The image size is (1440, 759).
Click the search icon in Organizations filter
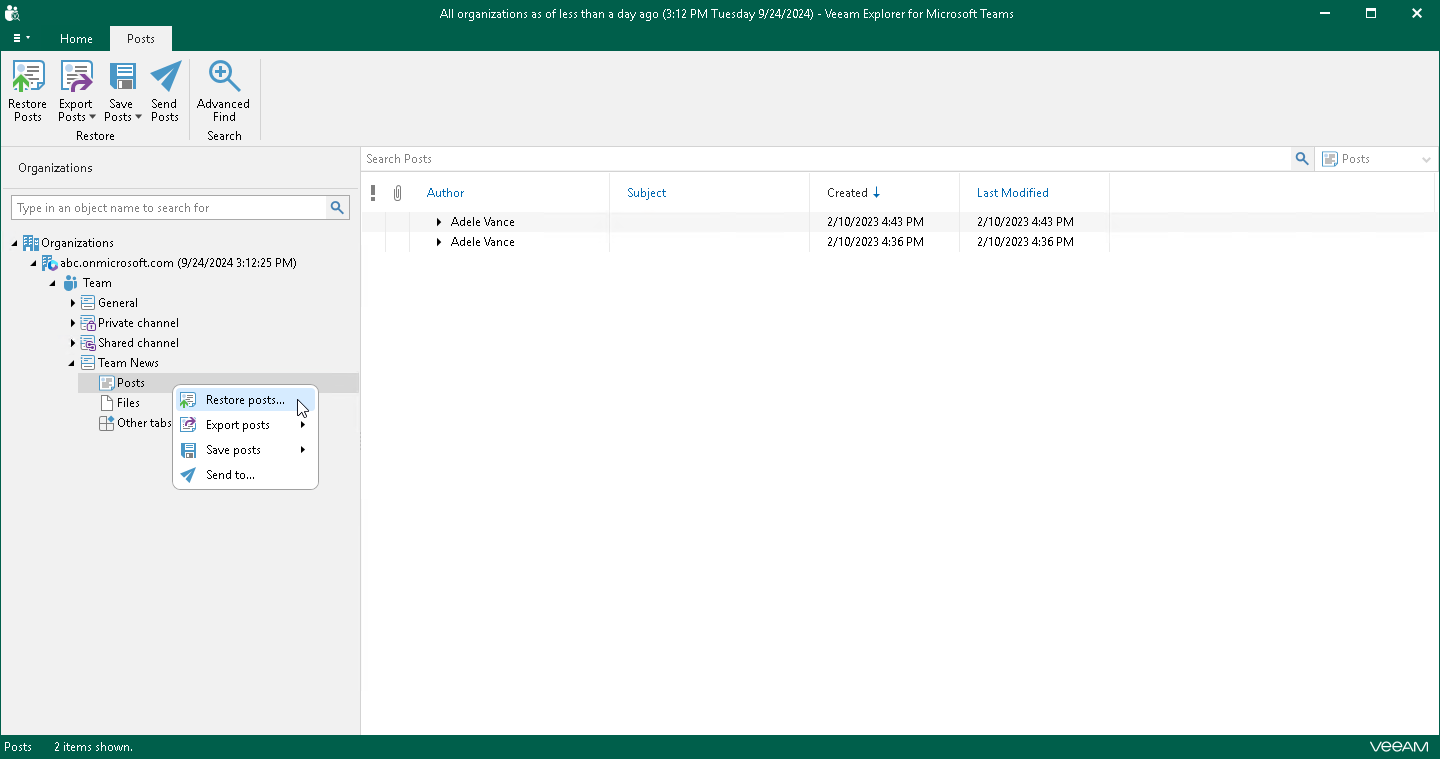338,208
